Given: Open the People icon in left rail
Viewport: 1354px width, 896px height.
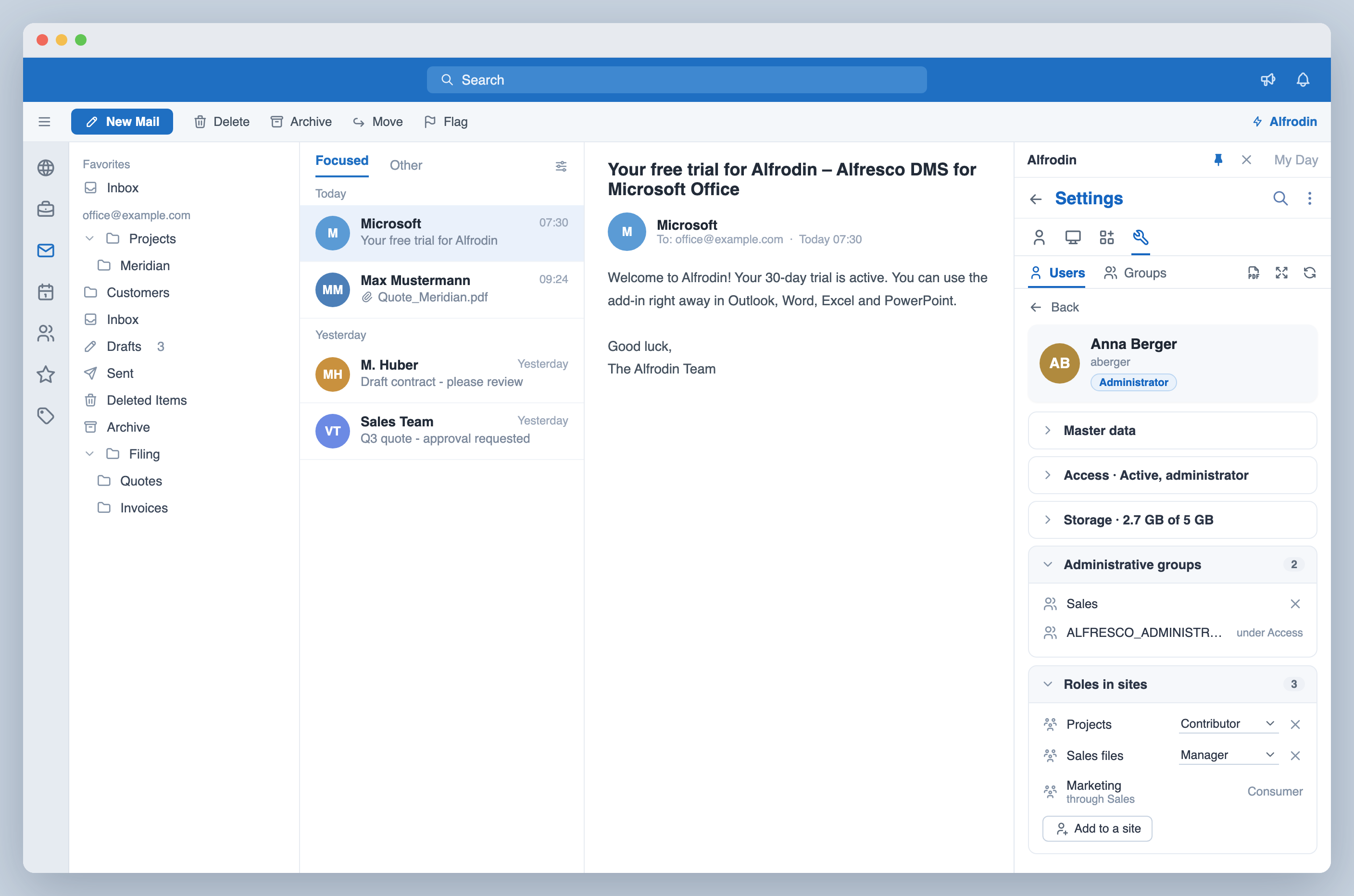Looking at the screenshot, I should pos(46,333).
